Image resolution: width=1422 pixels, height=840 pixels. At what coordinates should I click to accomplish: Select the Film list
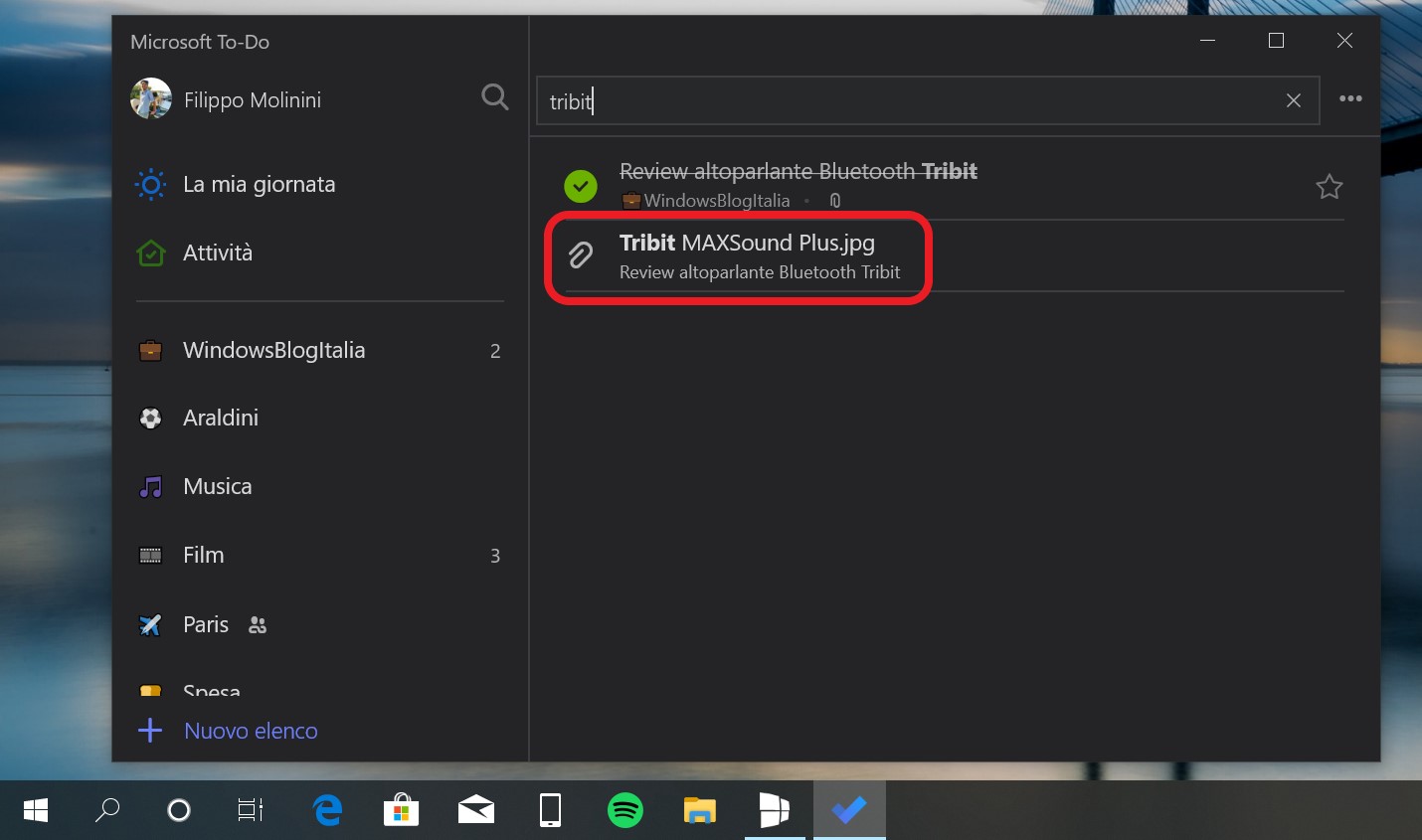pyautogui.click(x=320, y=555)
